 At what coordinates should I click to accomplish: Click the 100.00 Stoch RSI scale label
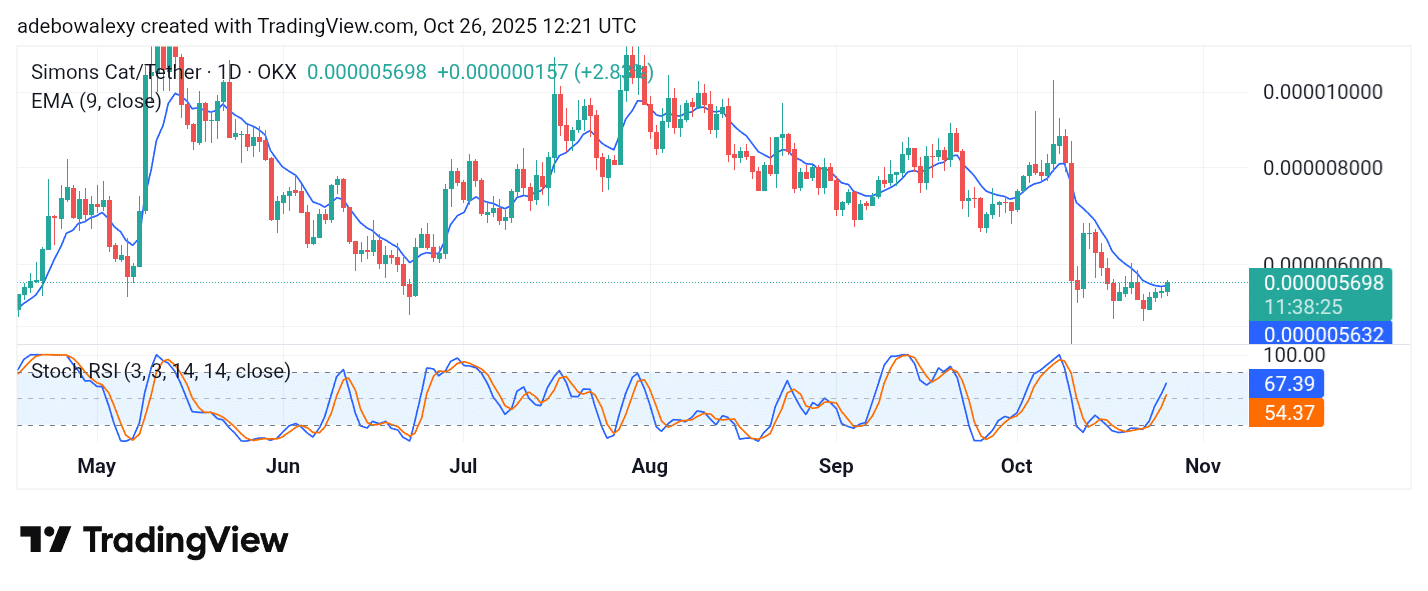[x=1293, y=355]
